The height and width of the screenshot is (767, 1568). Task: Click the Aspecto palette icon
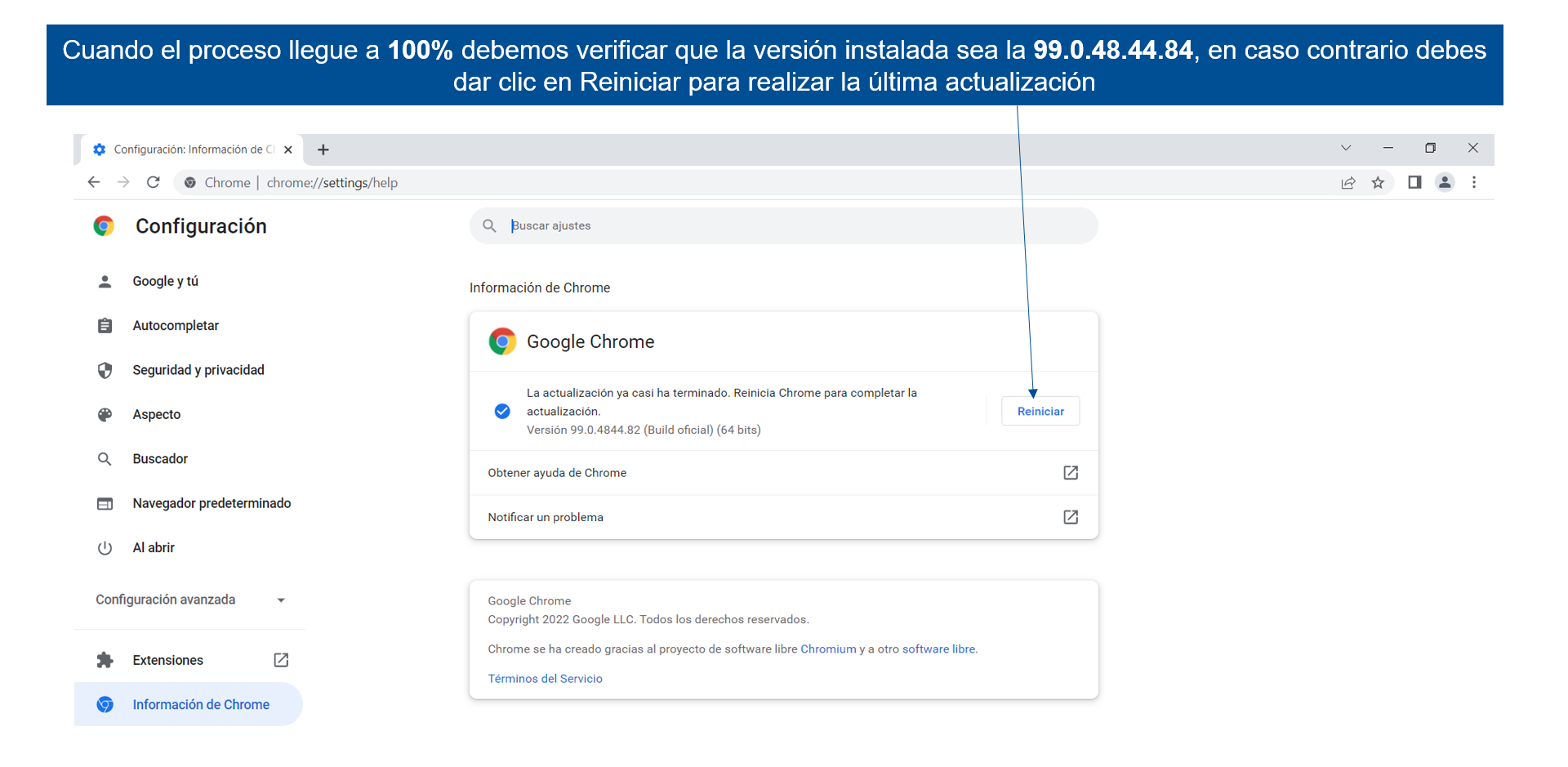pyautogui.click(x=105, y=415)
